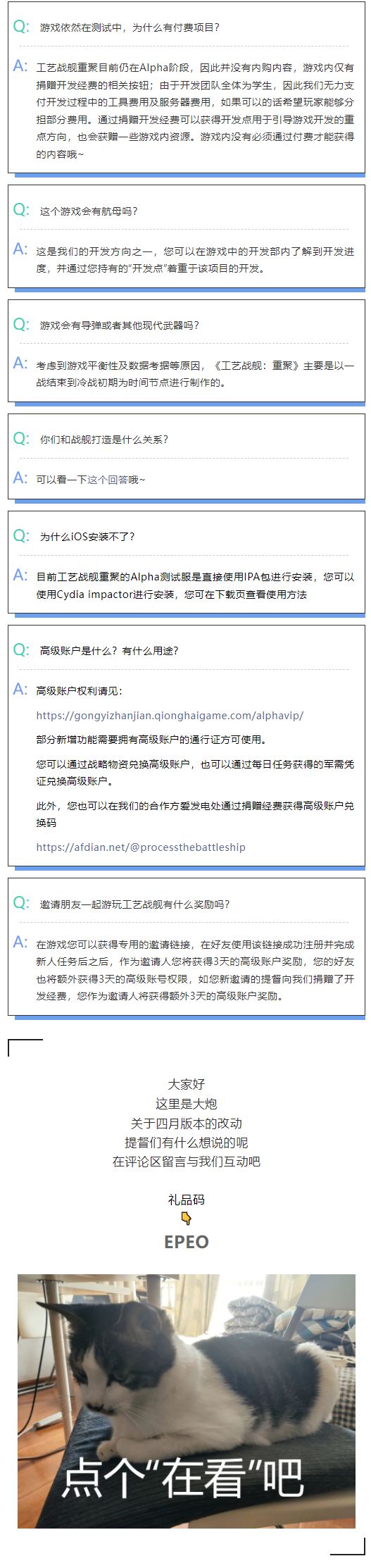Open the gongyizhanjian alphavip URL
Screen dimensions: 371x1568
(x=170, y=715)
